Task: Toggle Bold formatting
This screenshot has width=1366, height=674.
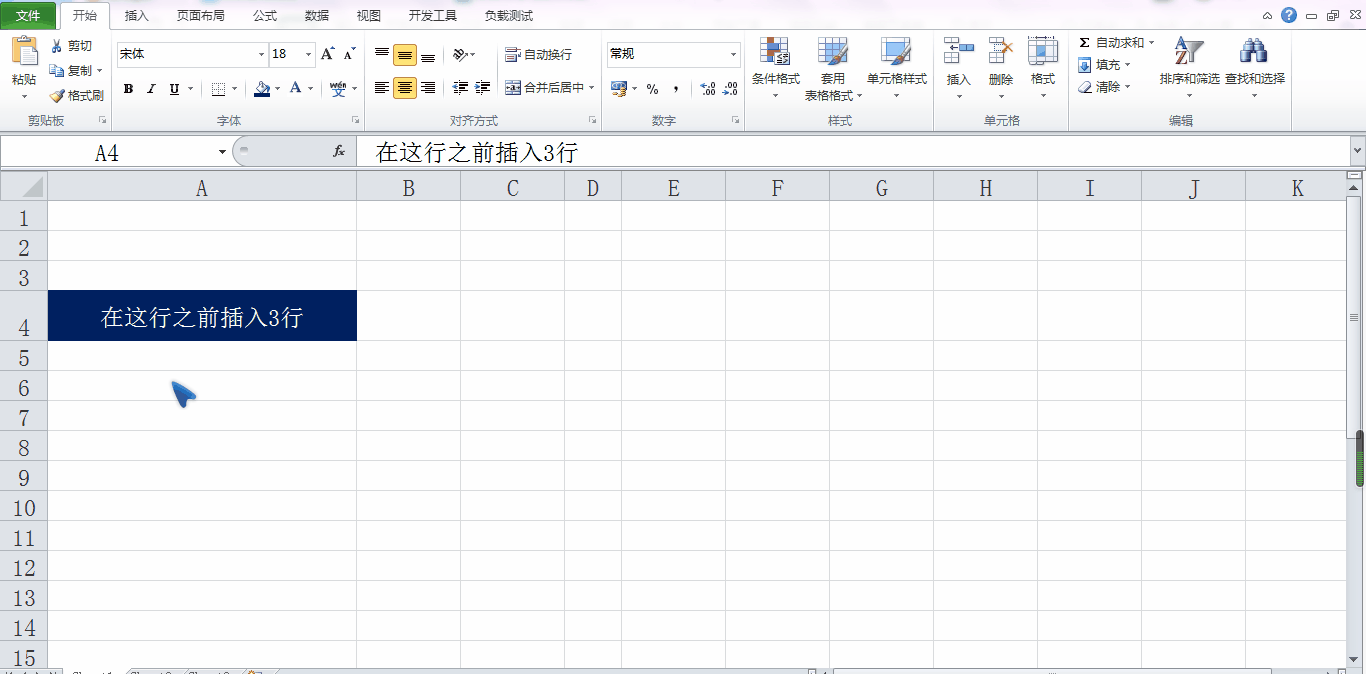Action: (128, 89)
